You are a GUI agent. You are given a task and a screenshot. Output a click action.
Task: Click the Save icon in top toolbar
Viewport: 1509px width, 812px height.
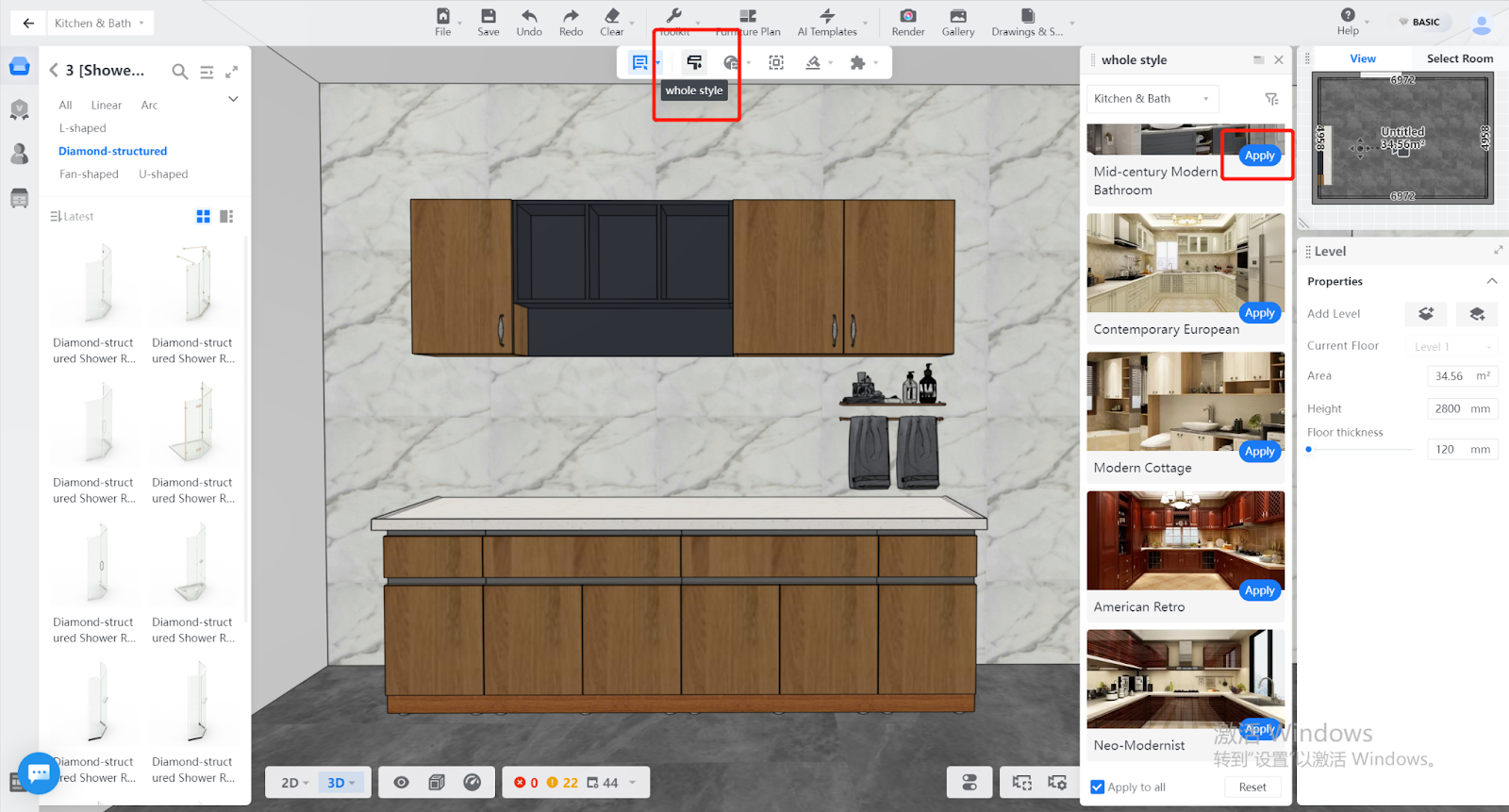(488, 16)
